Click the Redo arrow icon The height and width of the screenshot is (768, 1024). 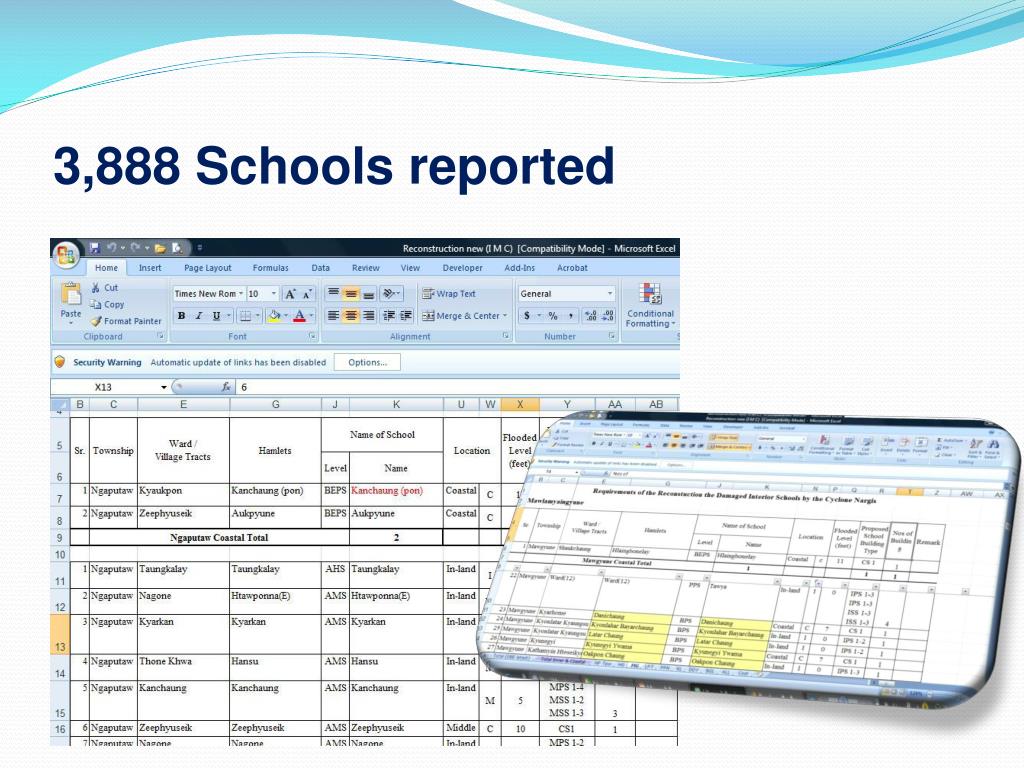point(135,248)
